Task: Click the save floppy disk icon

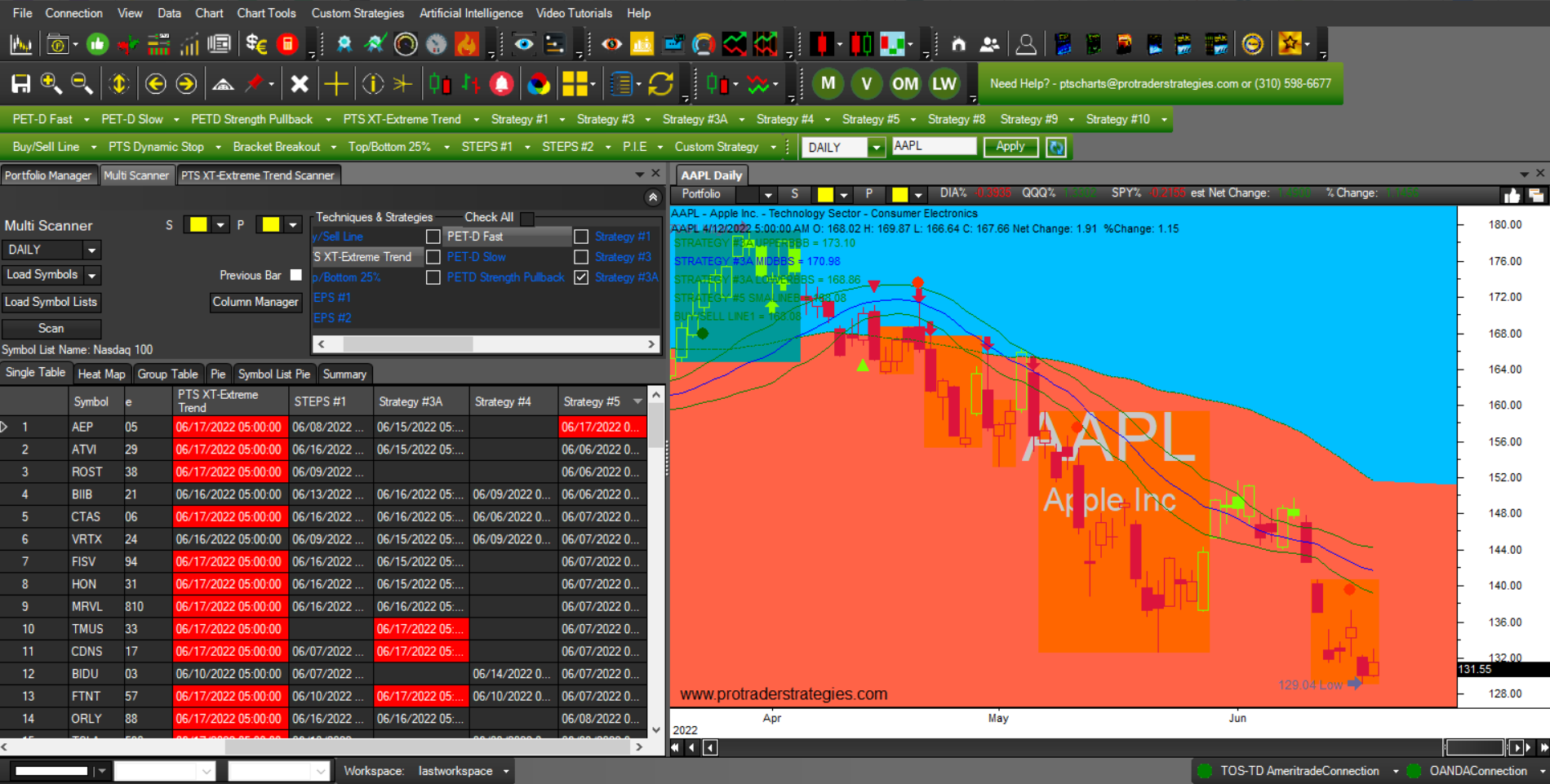Action: click(x=20, y=84)
